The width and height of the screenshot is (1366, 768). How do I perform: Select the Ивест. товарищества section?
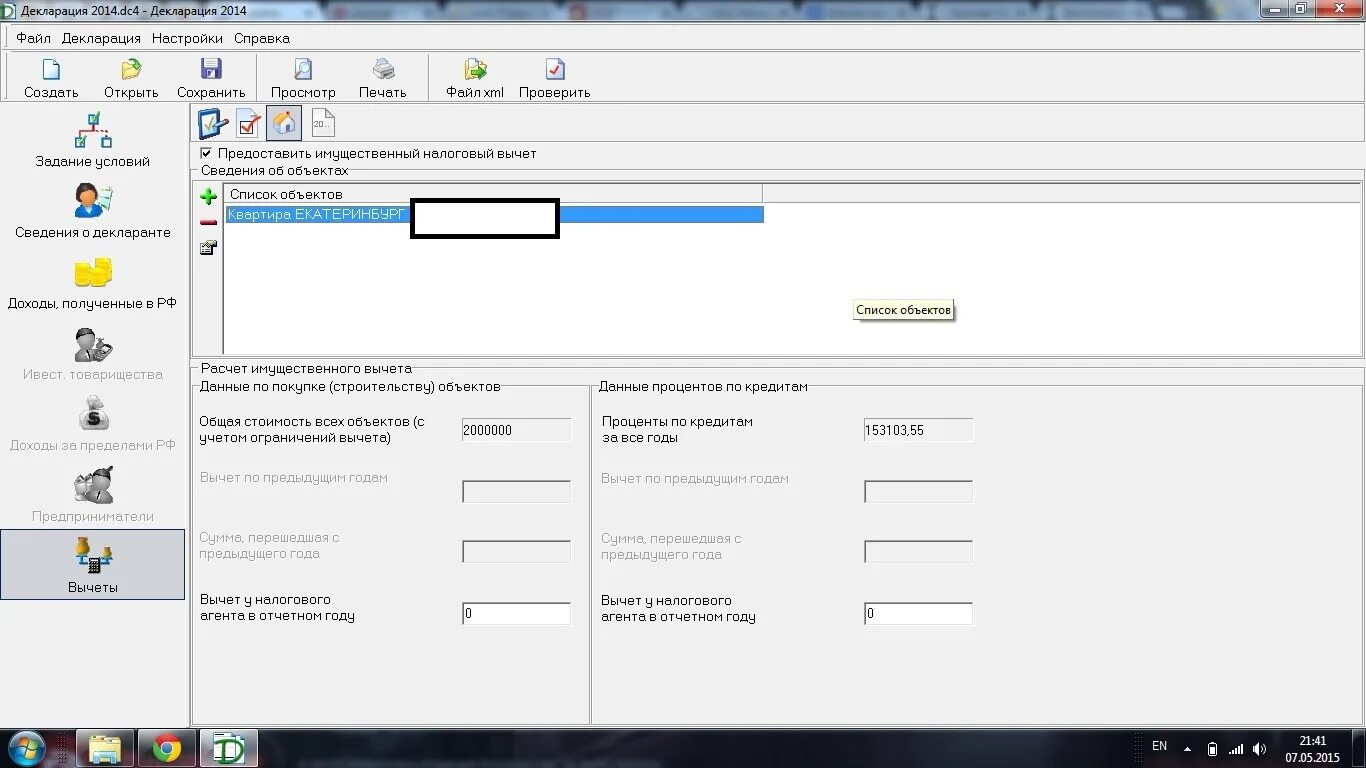pos(93,353)
